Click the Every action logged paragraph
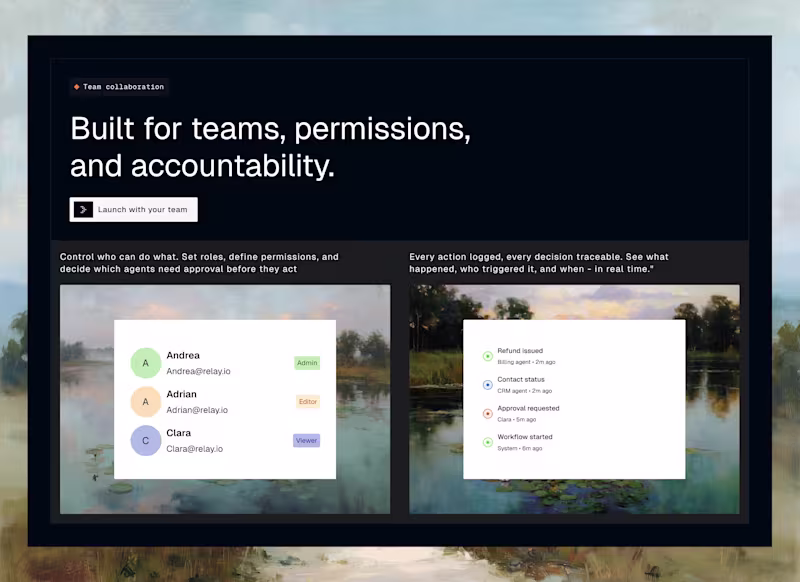 point(539,263)
